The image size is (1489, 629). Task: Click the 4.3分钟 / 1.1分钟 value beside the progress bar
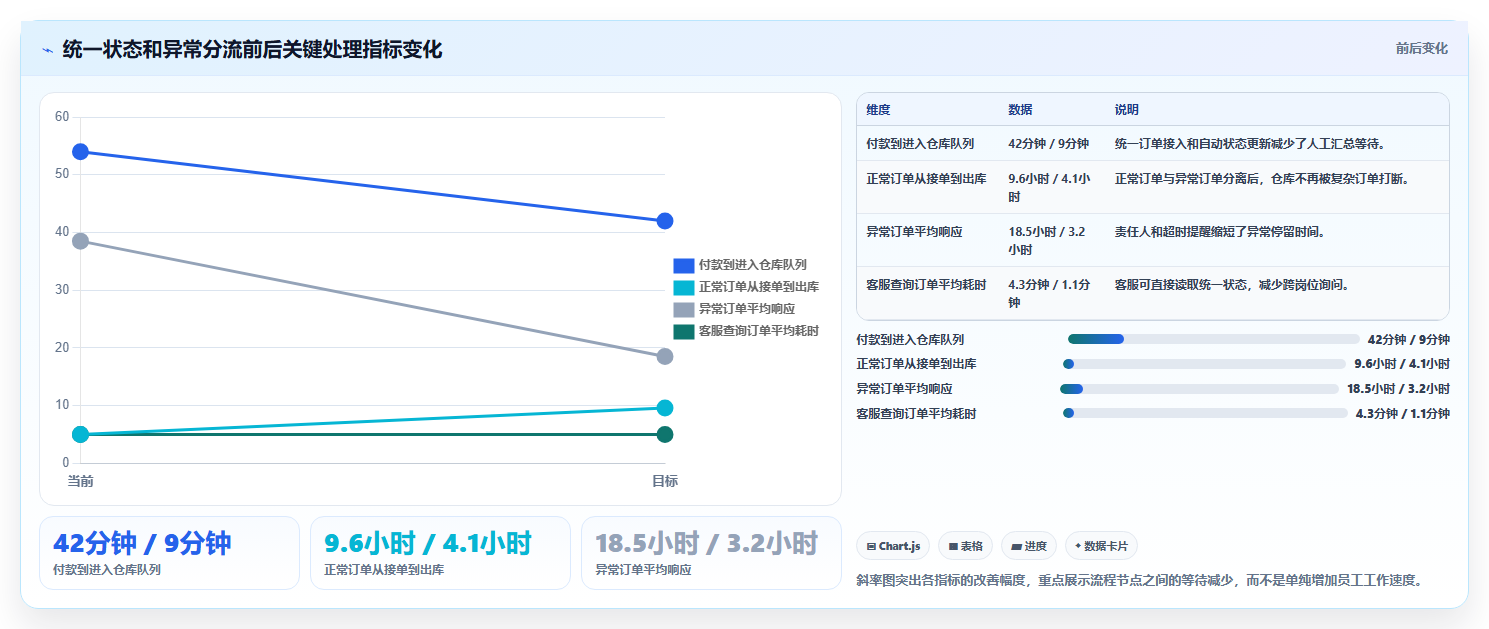pos(1402,413)
